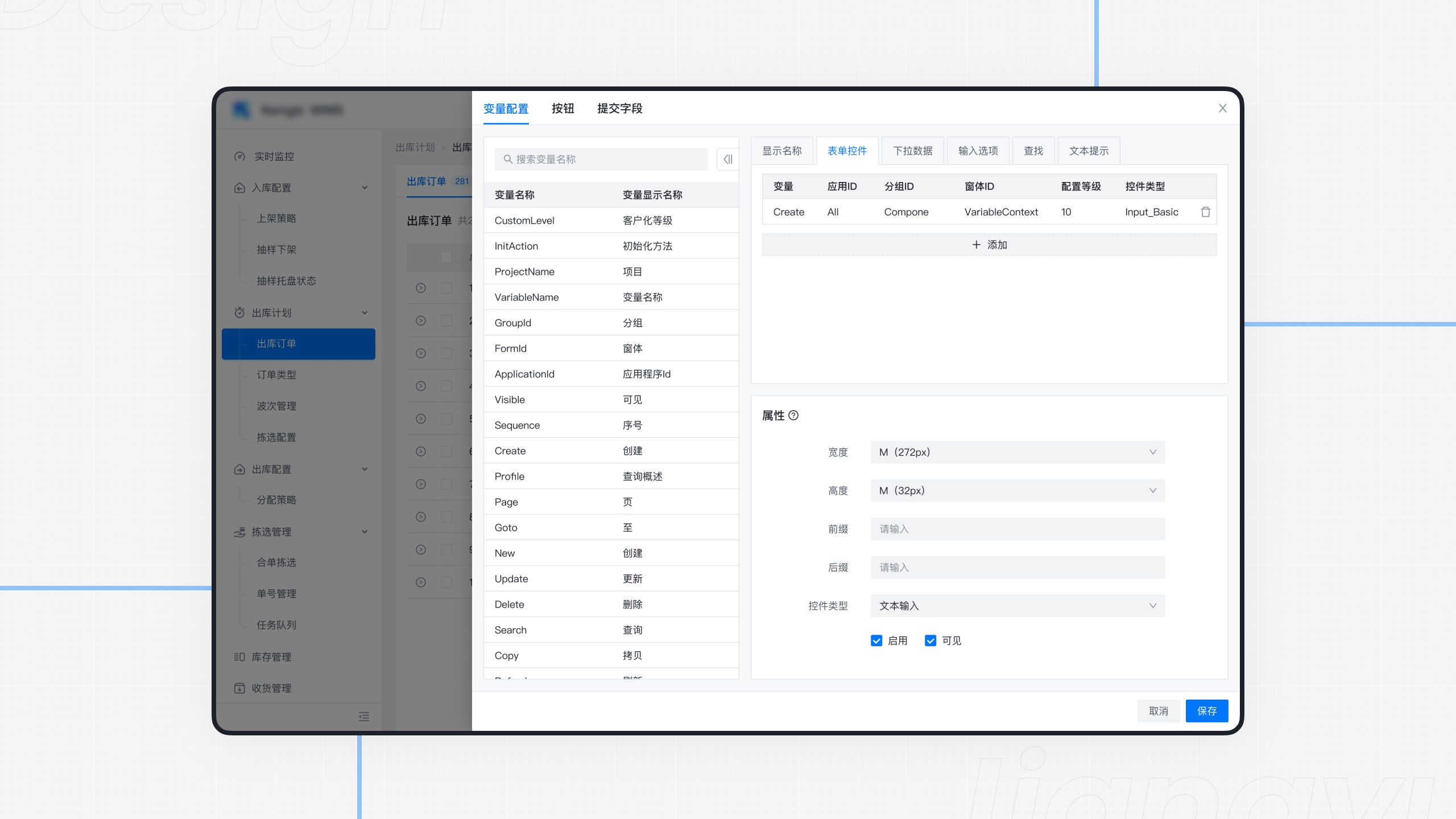Click the 前缀 prefix input field
1456x819 pixels.
(x=1017, y=529)
